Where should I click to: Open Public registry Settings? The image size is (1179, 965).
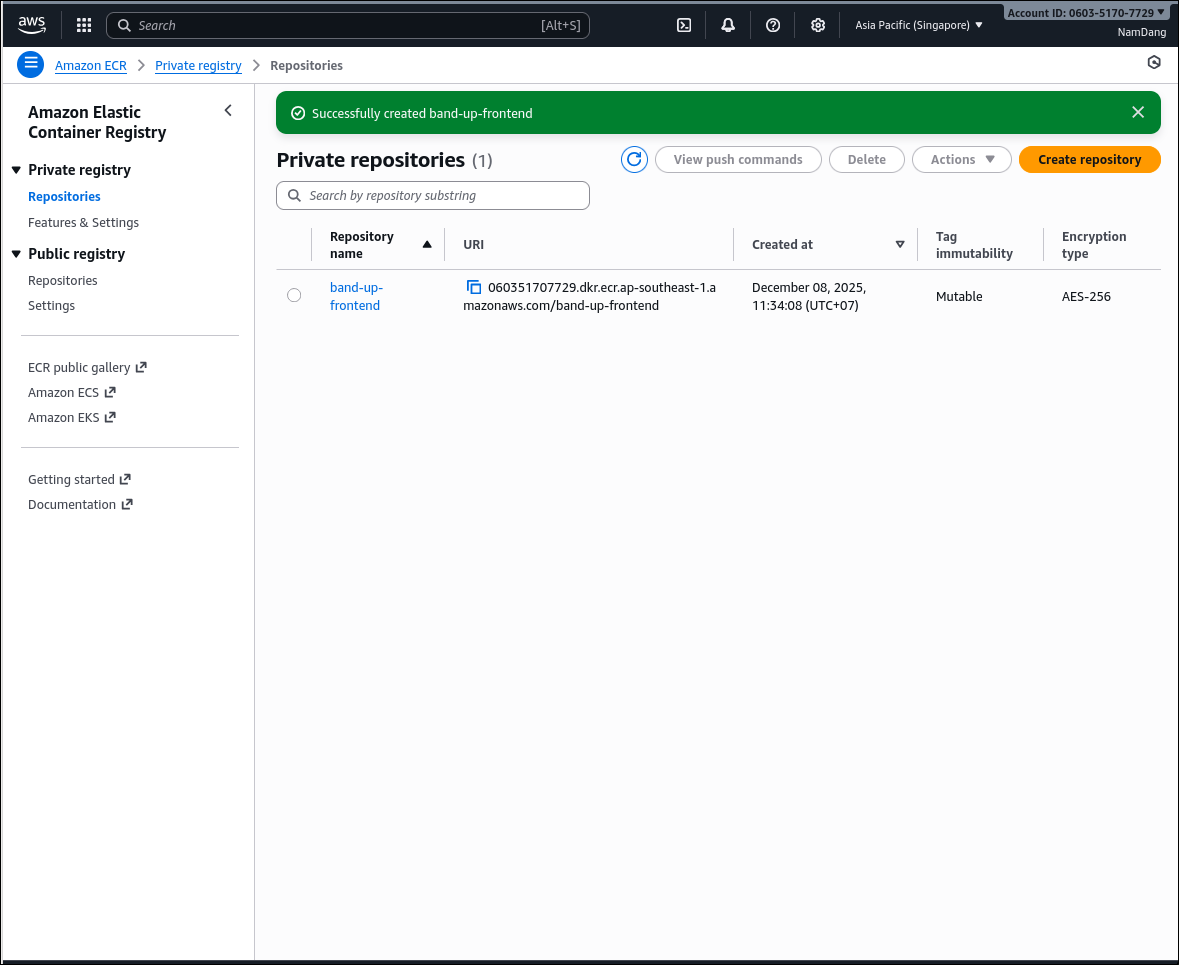pyautogui.click(x=51, y=305)
